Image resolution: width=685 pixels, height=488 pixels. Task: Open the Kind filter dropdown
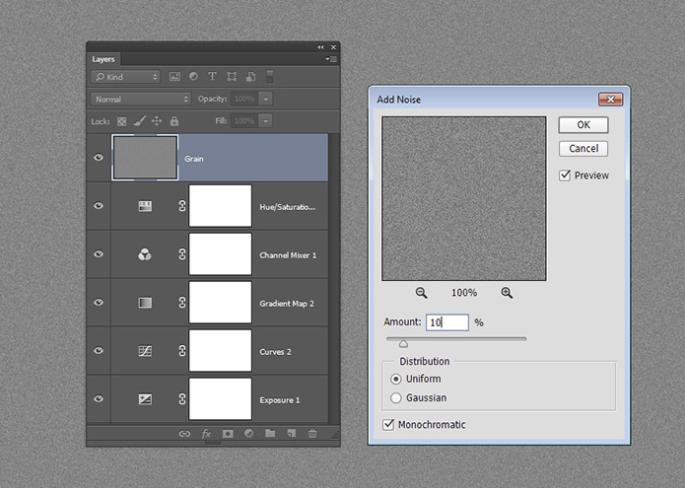tap(125, 77)
